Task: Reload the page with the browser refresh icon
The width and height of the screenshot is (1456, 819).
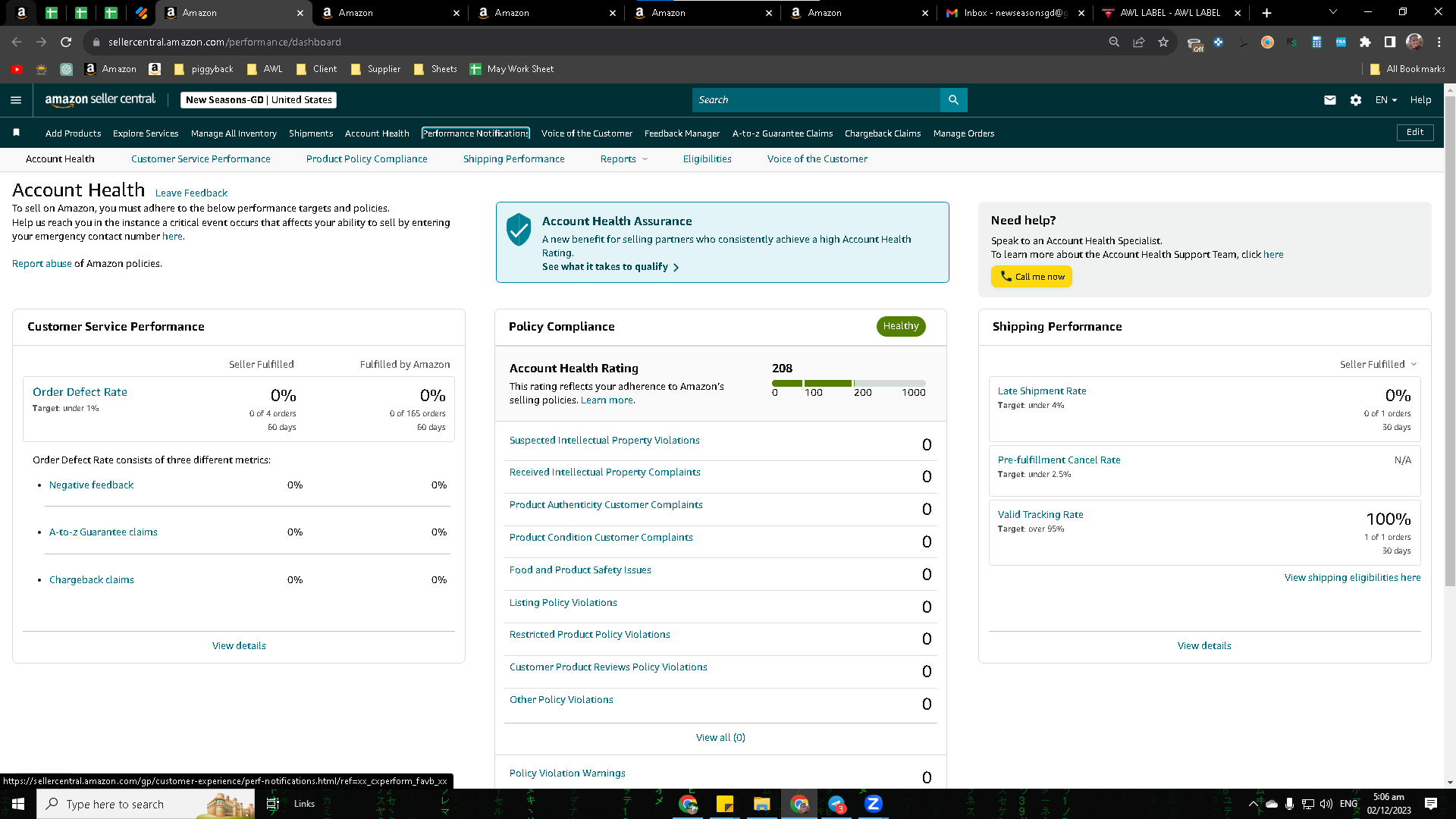Action: 66,42
